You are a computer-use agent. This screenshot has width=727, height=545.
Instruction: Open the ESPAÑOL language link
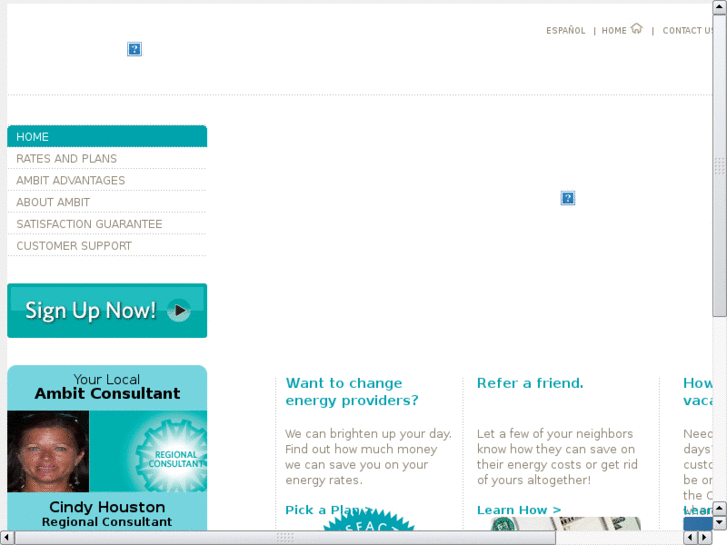[566, 31]
